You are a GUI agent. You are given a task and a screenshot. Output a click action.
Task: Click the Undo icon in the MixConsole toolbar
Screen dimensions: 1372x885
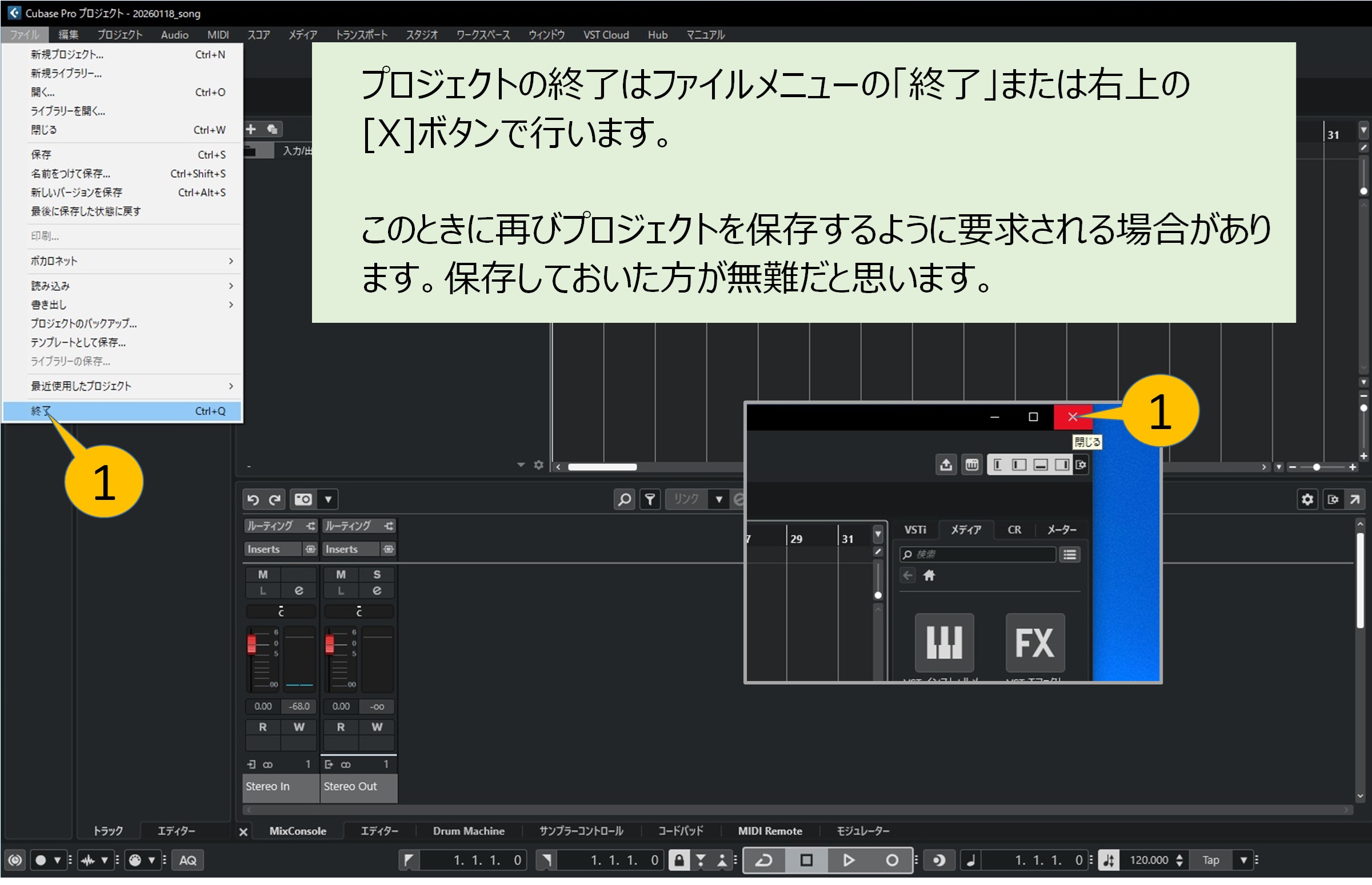(253, 499)
